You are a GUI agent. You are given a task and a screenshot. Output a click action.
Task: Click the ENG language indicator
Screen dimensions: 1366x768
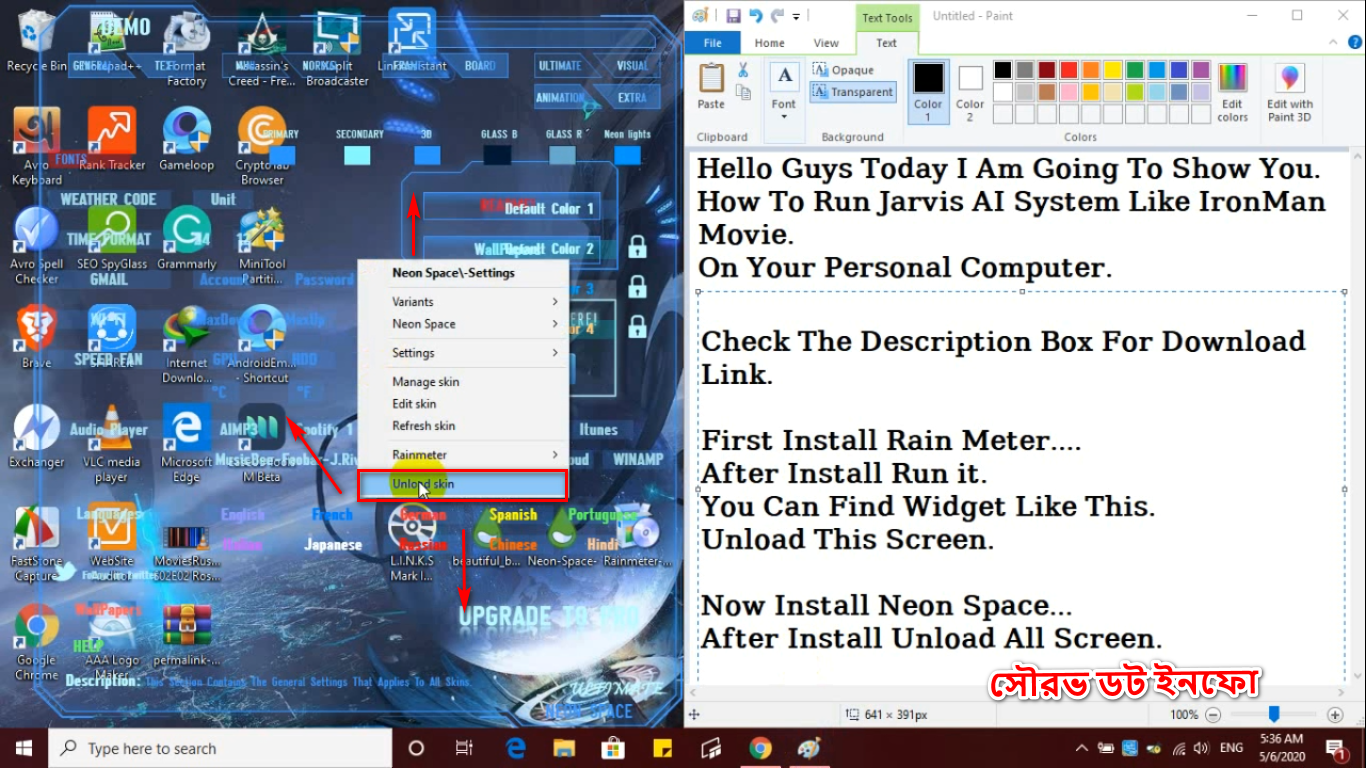coord(1231,748)
